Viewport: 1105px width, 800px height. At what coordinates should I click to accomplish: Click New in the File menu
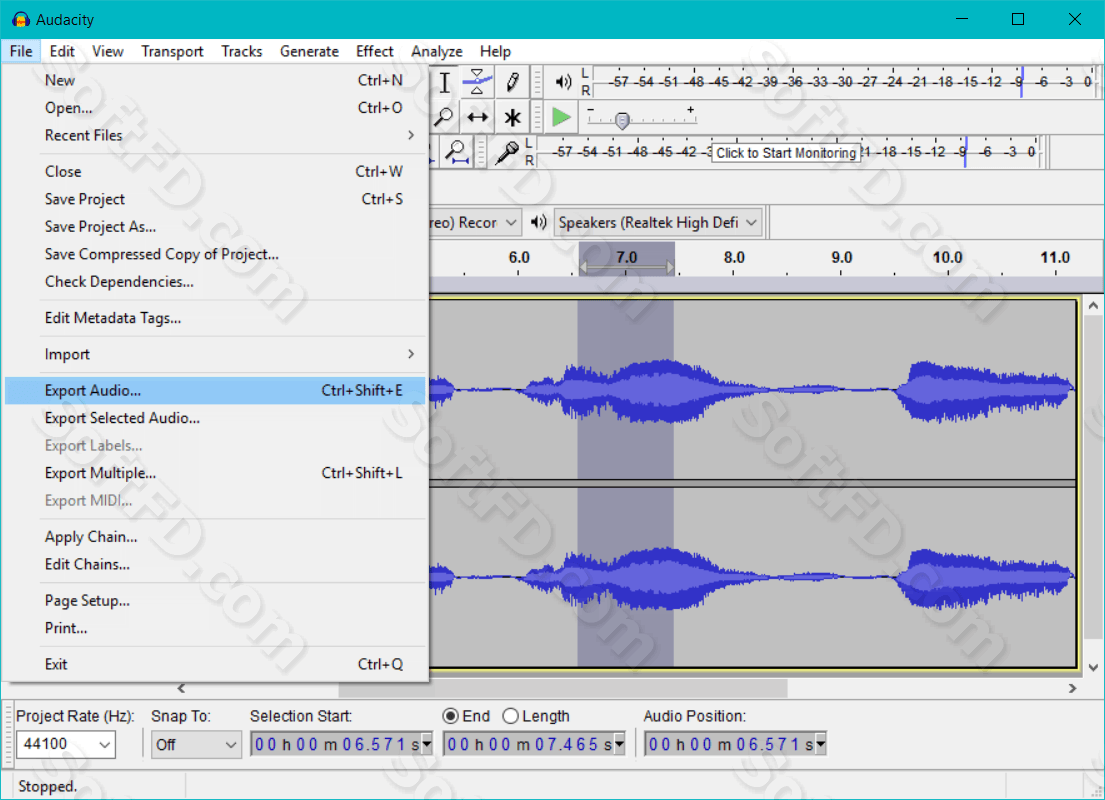click(215, 80)
